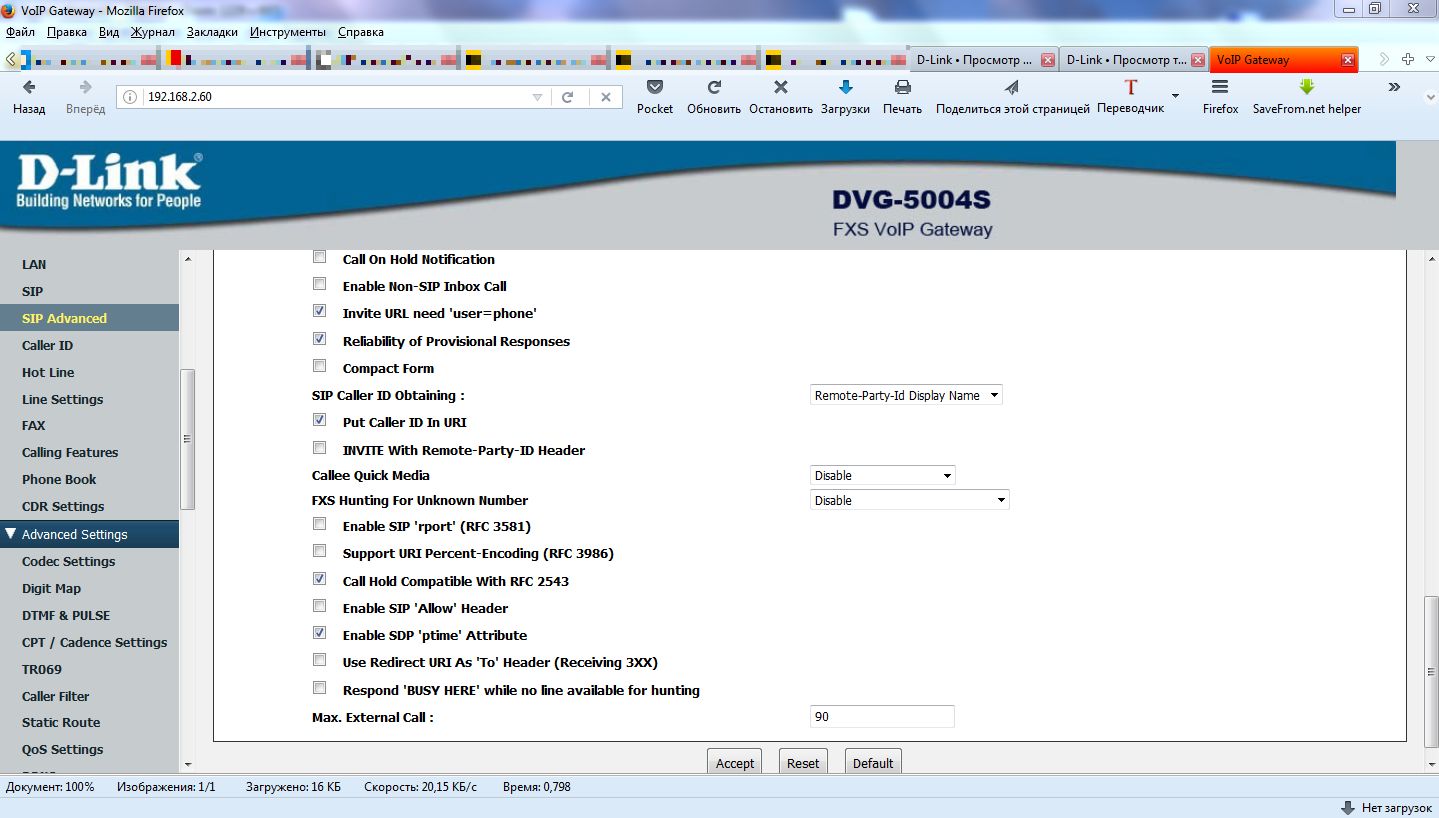Open CDR Settings in sidebar

(63, 506)
